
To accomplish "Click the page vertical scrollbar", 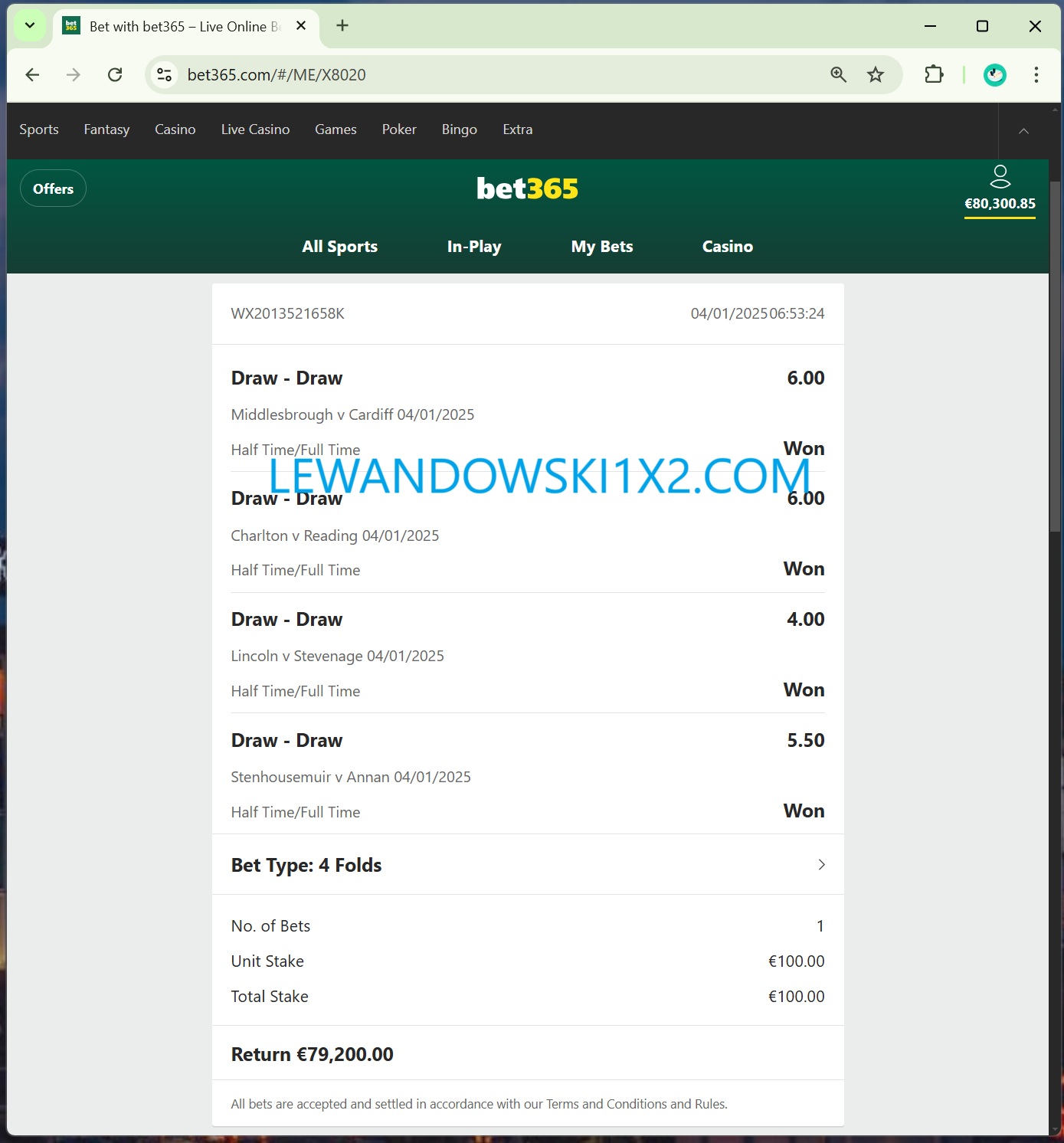I will coord(1056,356).
